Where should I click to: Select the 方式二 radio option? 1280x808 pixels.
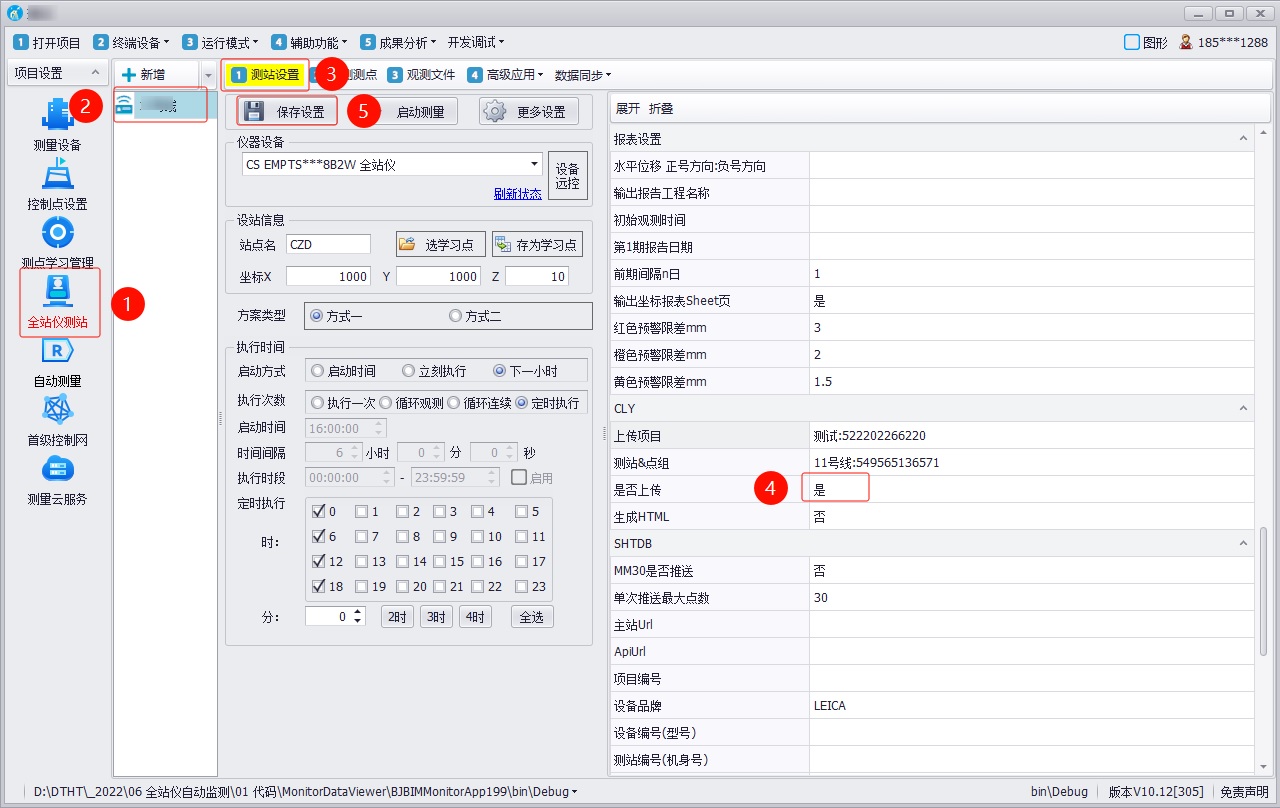pos(456,316)
